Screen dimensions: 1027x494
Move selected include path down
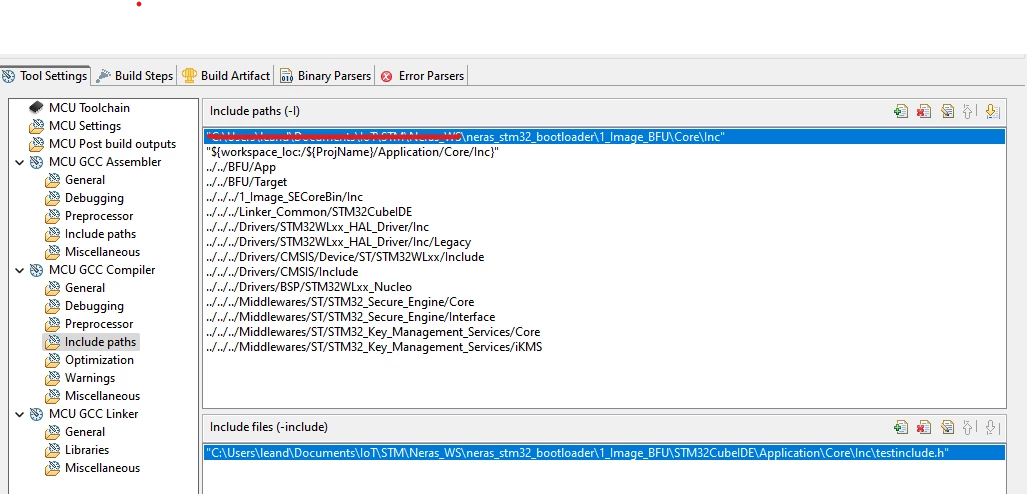(x=992, y=111)
